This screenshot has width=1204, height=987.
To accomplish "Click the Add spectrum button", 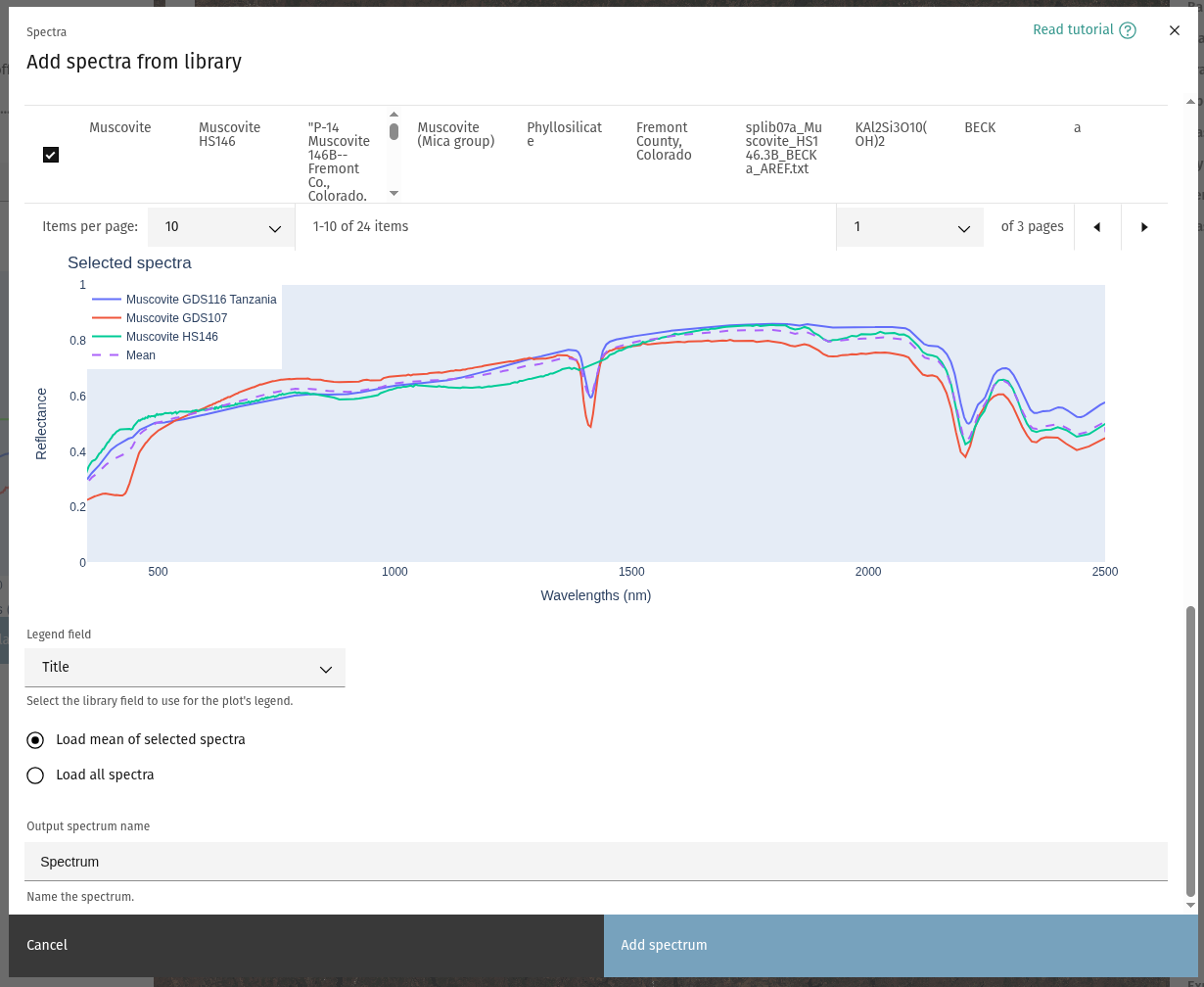I will (x=900, y=946).
